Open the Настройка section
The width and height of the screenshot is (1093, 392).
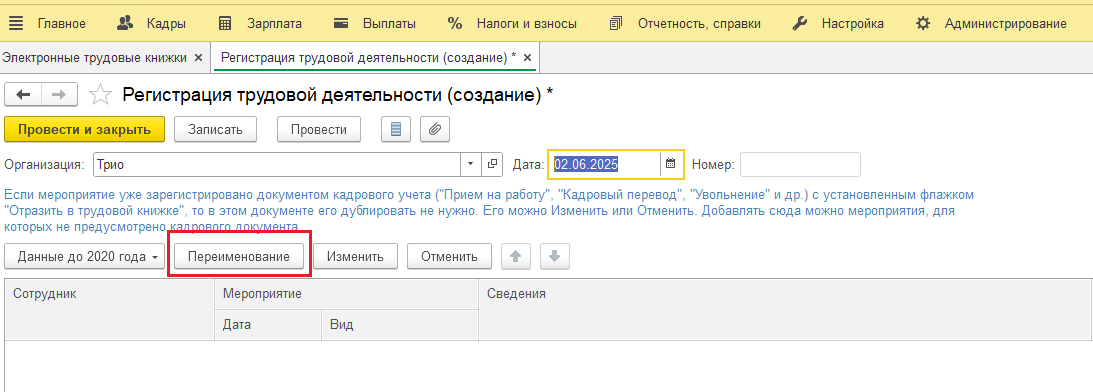pyautogui.click(x=853, y=24)
